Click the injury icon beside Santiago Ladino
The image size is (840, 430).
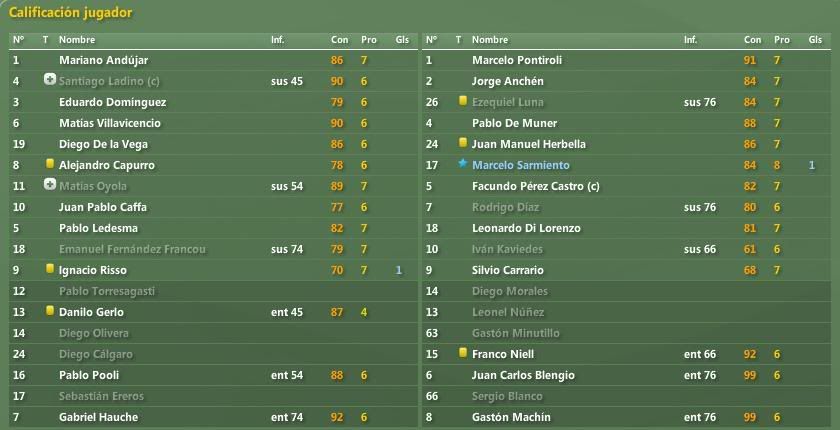pos(50,80)
